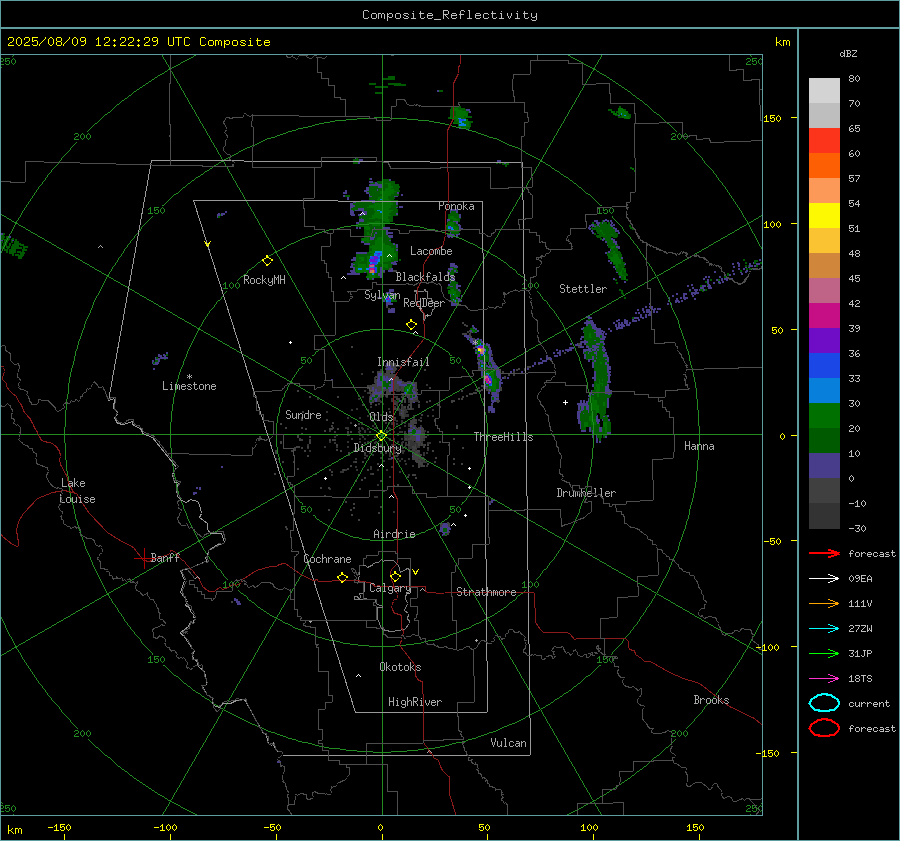Pick the yellow 51-54 dBZ swatch
The height and width of the screenshot is (841, 900).
[x=824, y=215]
